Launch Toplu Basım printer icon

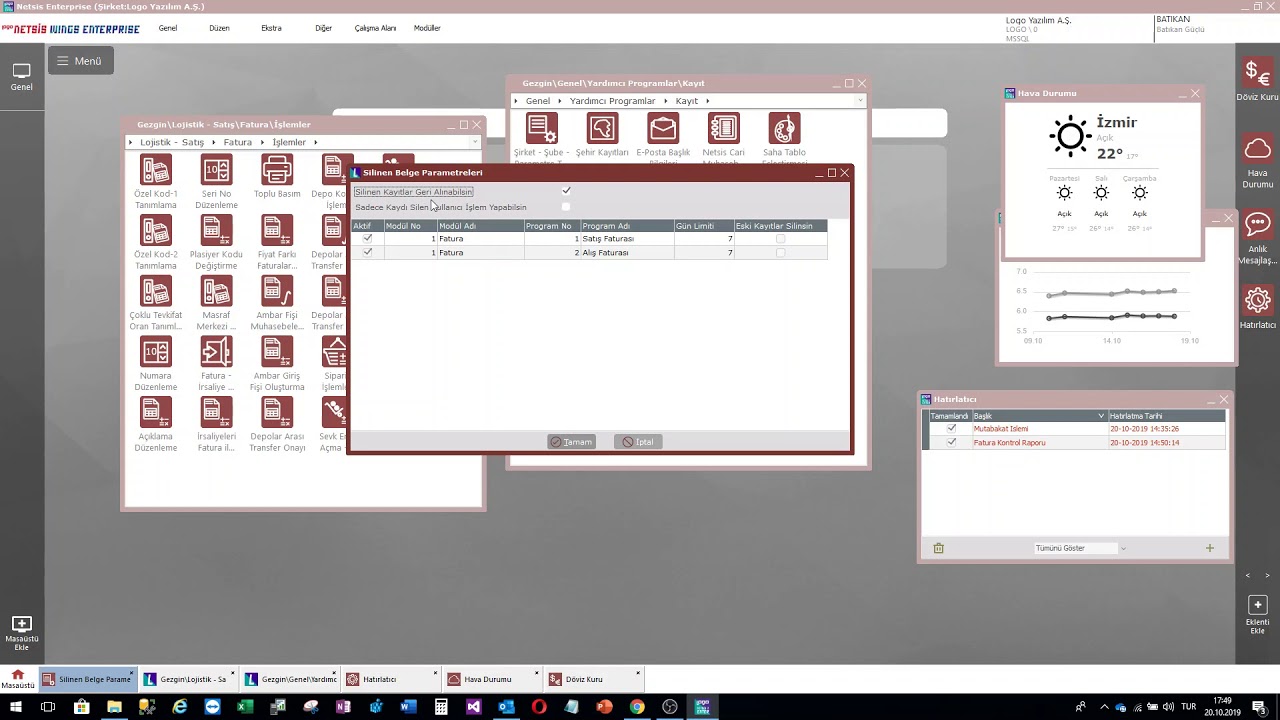(277, 170)
